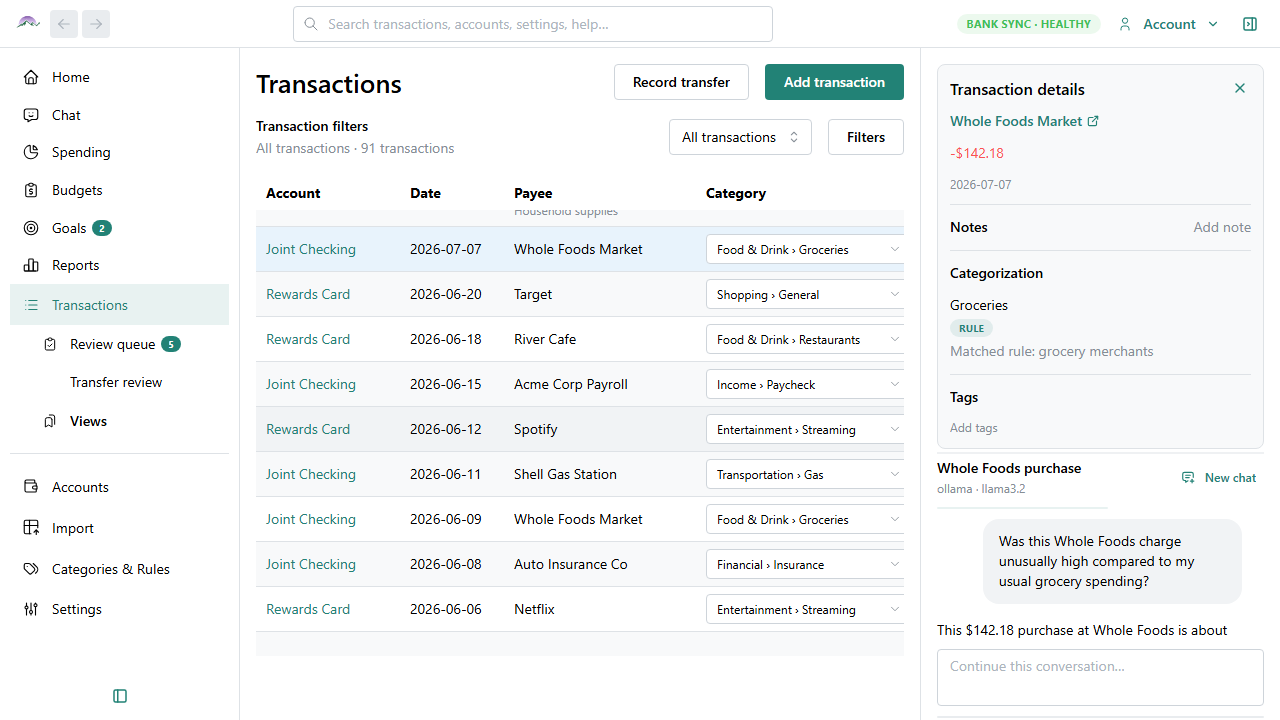Open Home in the sidebar
This screenshot has width=1280, height=720.
tap(119, 77)
